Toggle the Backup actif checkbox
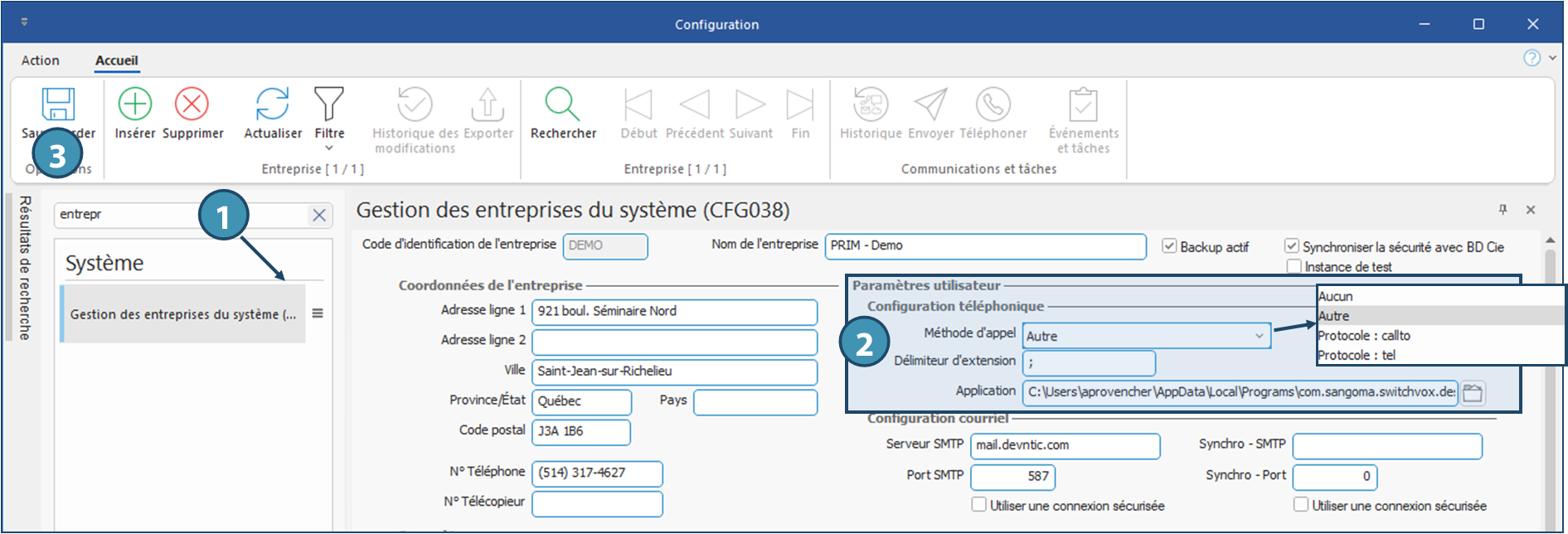The image size is (1568, 534). pyautogui.click(x=1169, y=246)
